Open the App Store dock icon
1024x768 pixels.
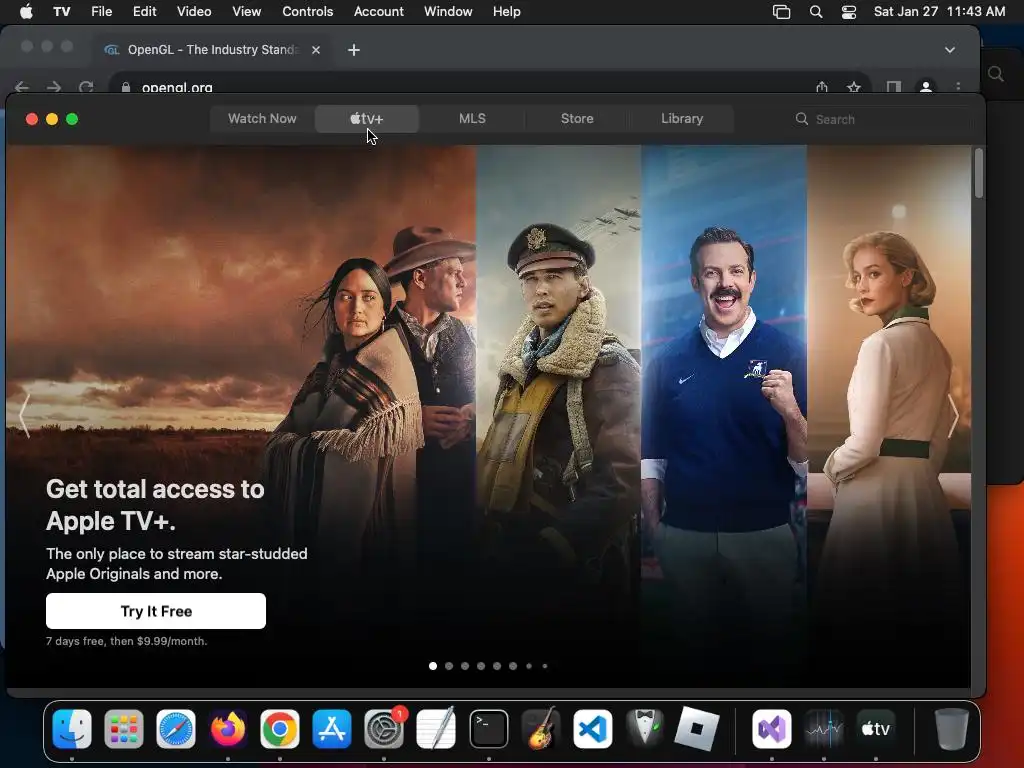pyautogui.click(x=332, y=729)
